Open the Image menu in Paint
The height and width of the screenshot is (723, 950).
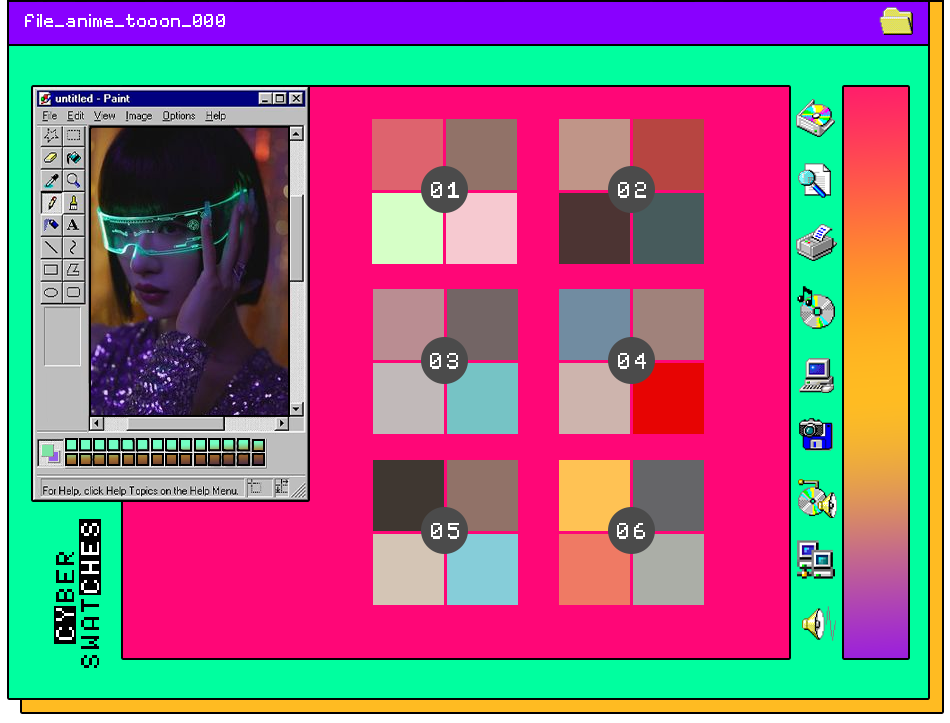point(139,116)
